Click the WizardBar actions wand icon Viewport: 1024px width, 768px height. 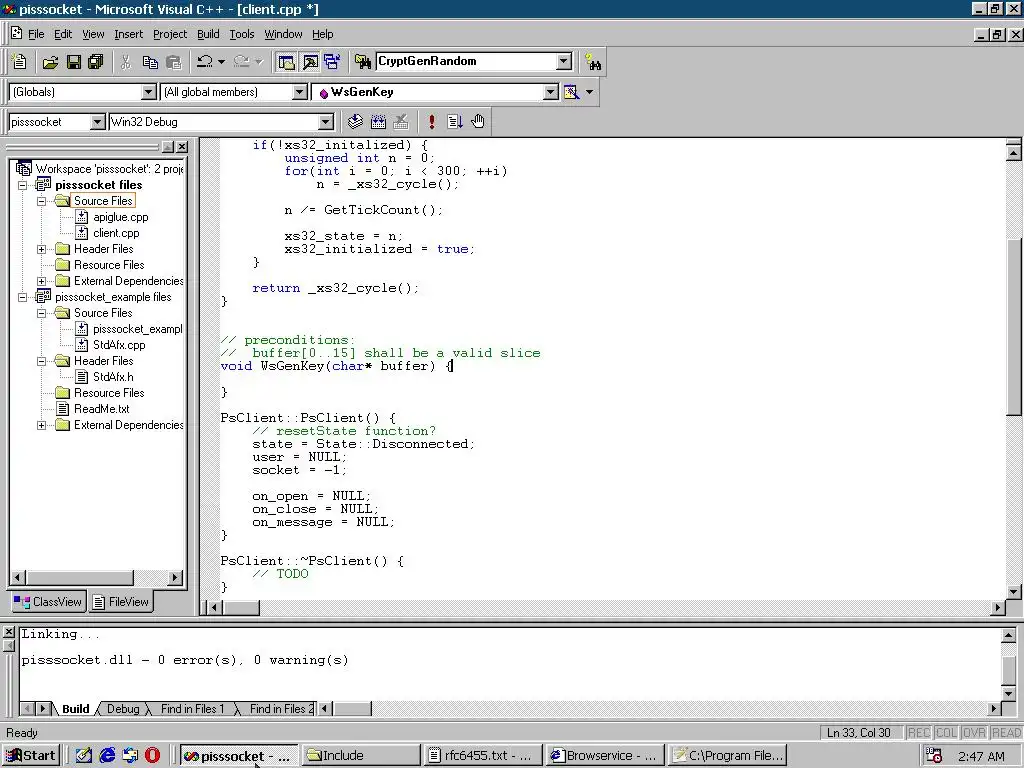(571, 92)
